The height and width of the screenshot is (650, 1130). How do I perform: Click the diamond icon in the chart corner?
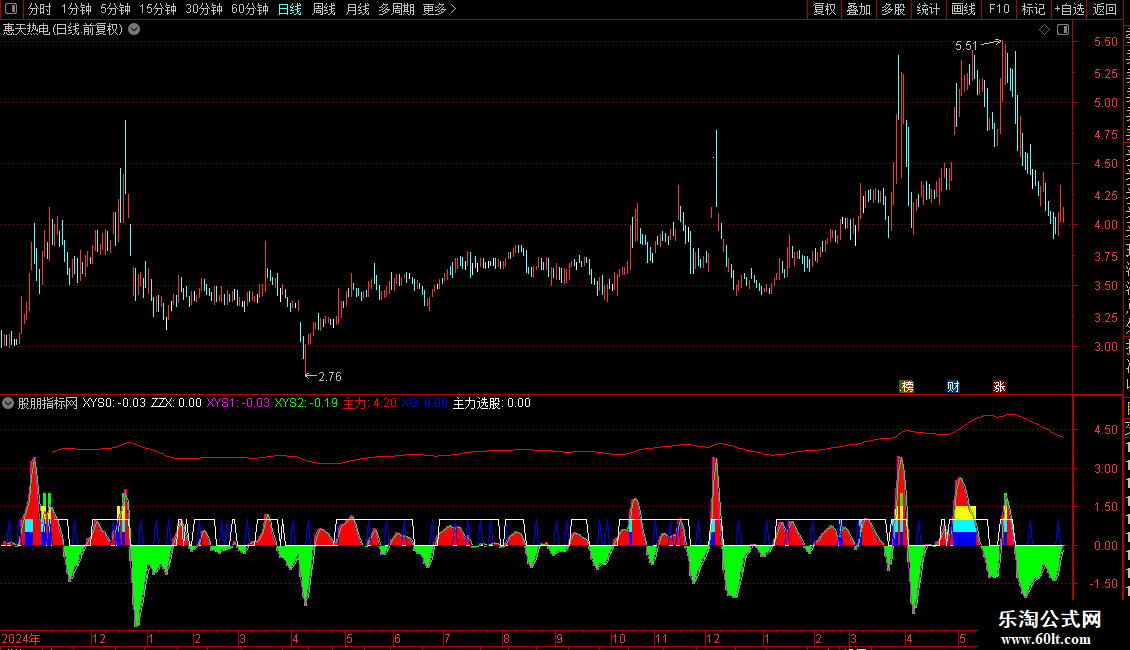pos(1044,30)
